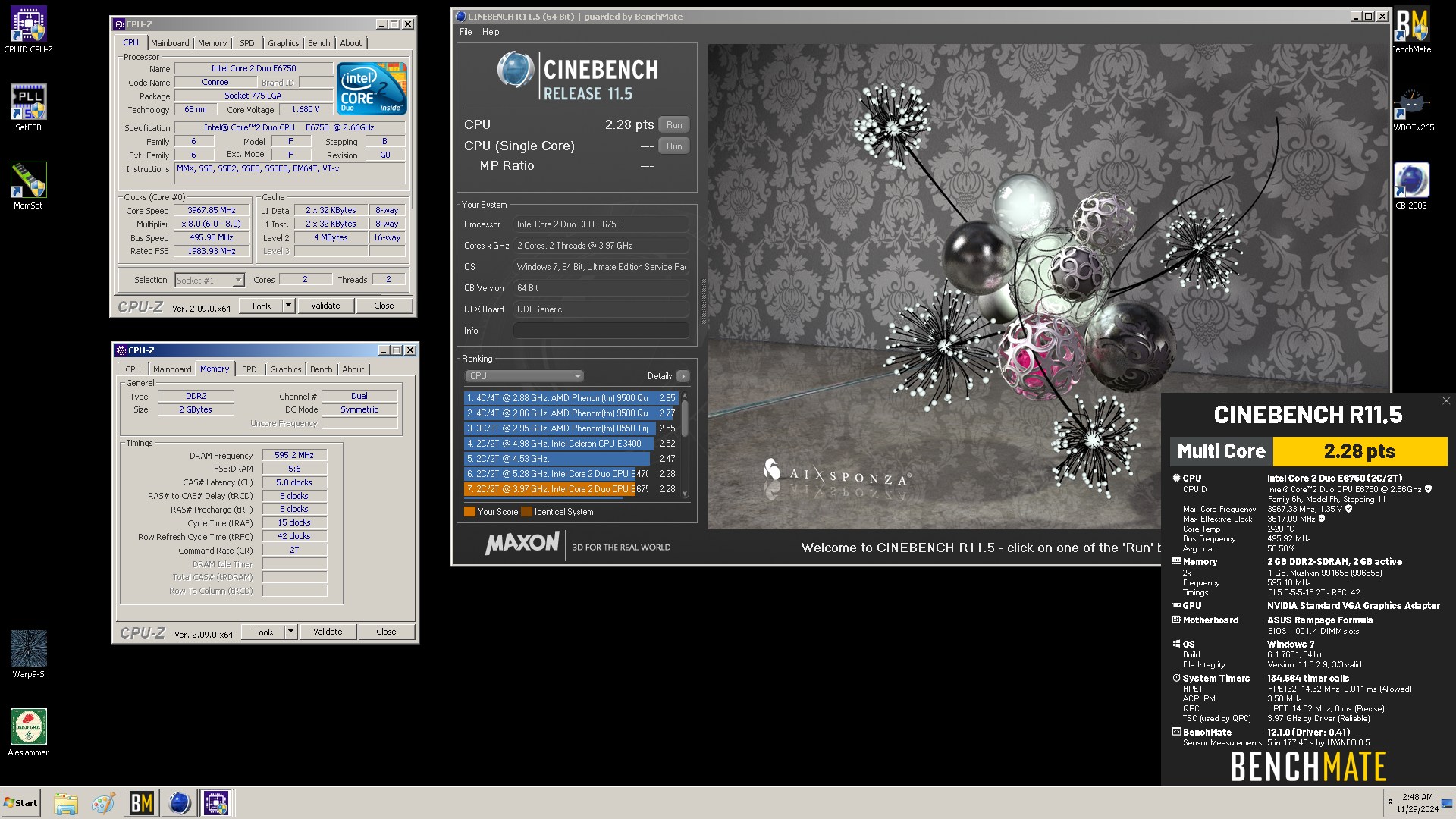The height and width of the screenshot is (819, 1456).
Task: Open the Tools dropdown arrow in Memory CPU-Z
Action: point(290,632)
